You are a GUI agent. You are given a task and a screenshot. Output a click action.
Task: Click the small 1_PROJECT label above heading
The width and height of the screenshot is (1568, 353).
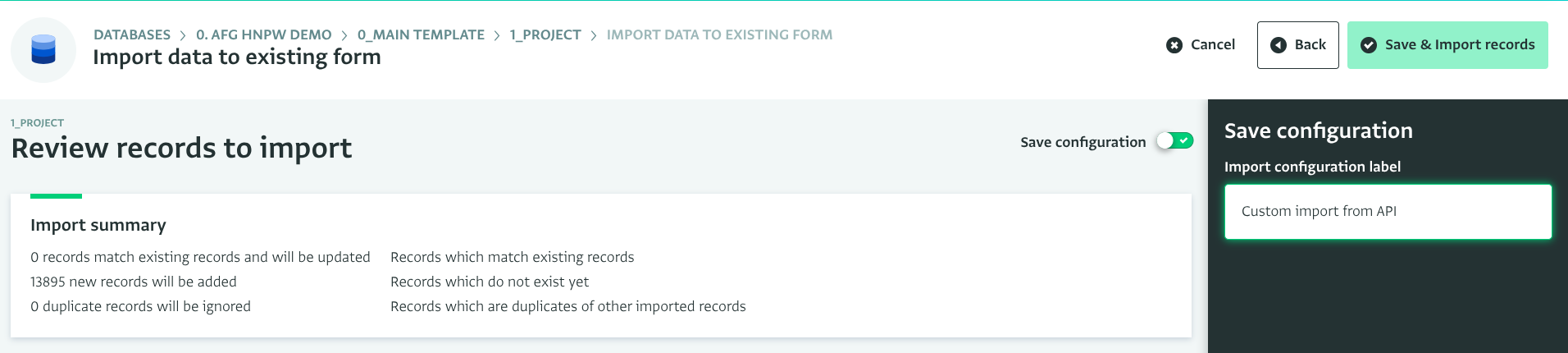(37, 123)
